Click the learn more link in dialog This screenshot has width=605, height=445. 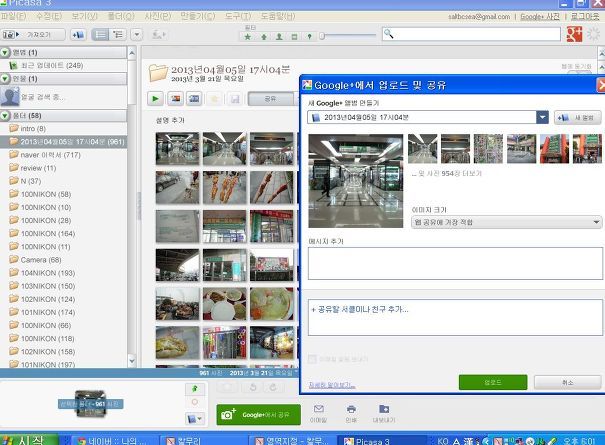point(332,385)
